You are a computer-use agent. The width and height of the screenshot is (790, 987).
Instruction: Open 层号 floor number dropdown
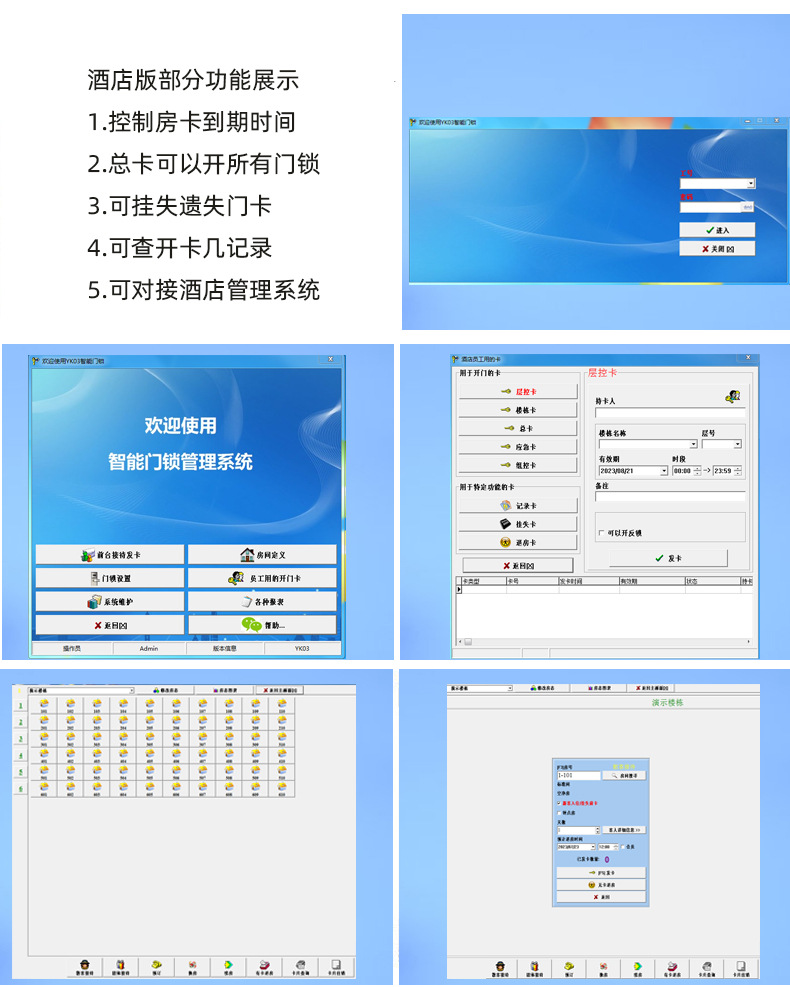click(737, 444)
